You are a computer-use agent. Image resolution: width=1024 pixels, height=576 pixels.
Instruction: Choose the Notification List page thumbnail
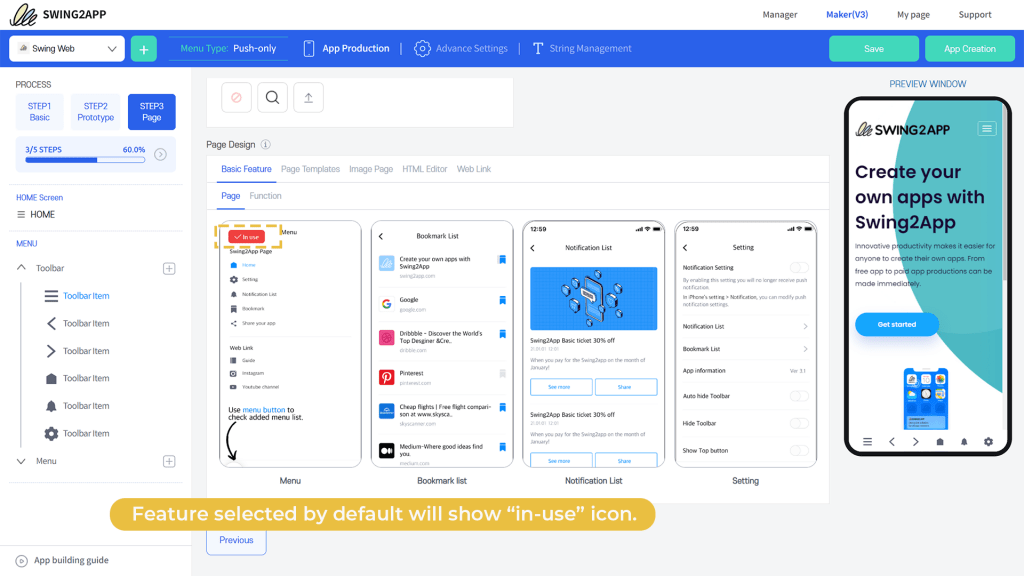(x=594, y=344)
